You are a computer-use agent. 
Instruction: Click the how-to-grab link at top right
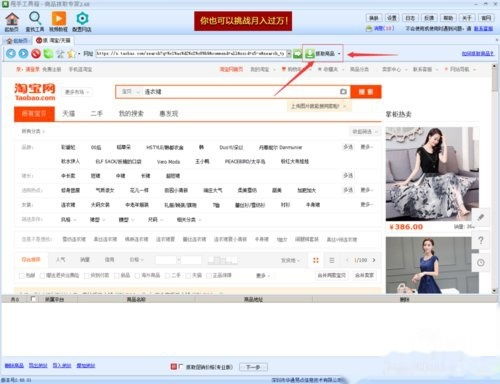pyautogui.click(x=477, y=53)
